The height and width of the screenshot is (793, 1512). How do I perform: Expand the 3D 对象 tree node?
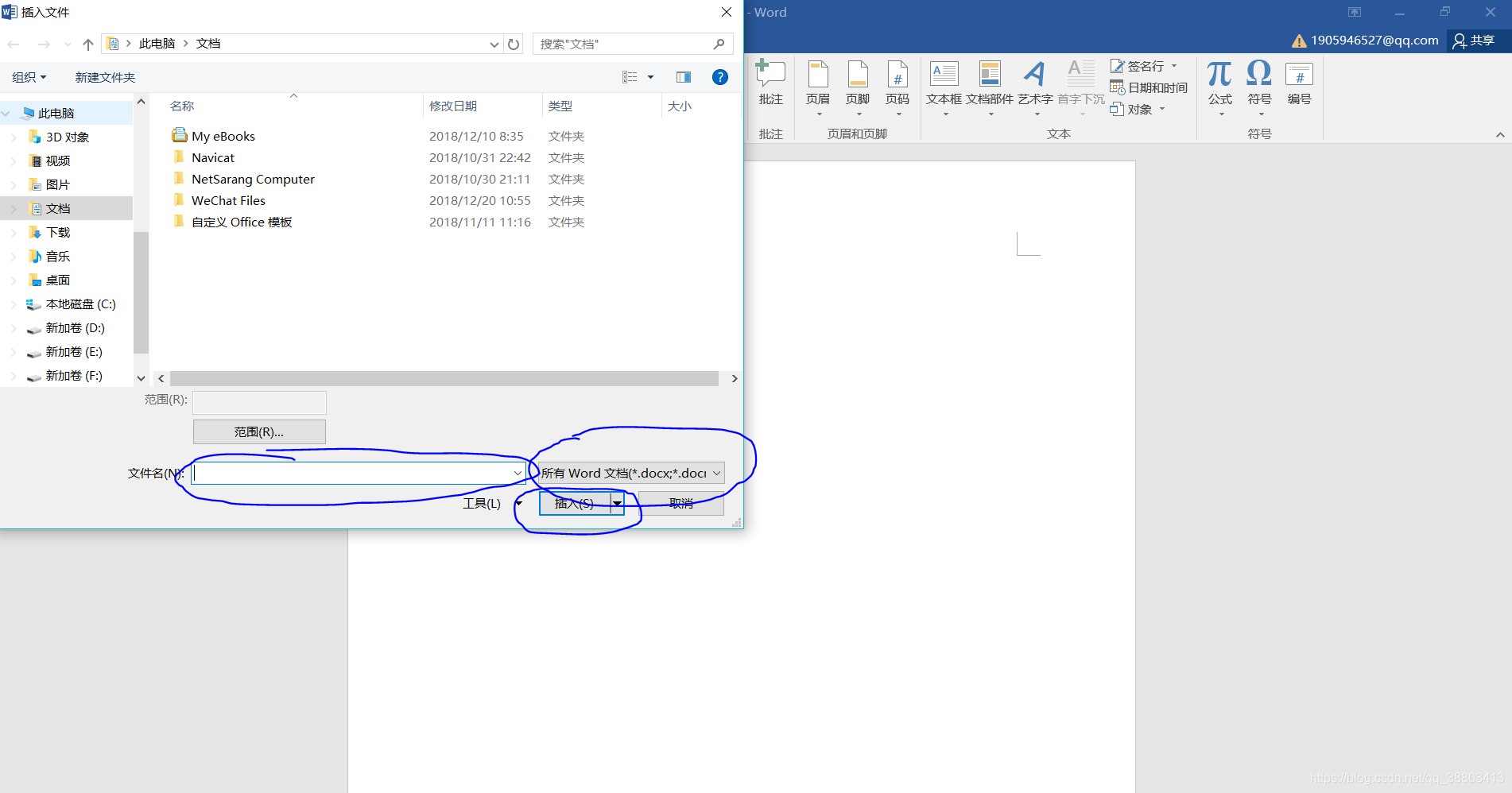coord(14,137)
